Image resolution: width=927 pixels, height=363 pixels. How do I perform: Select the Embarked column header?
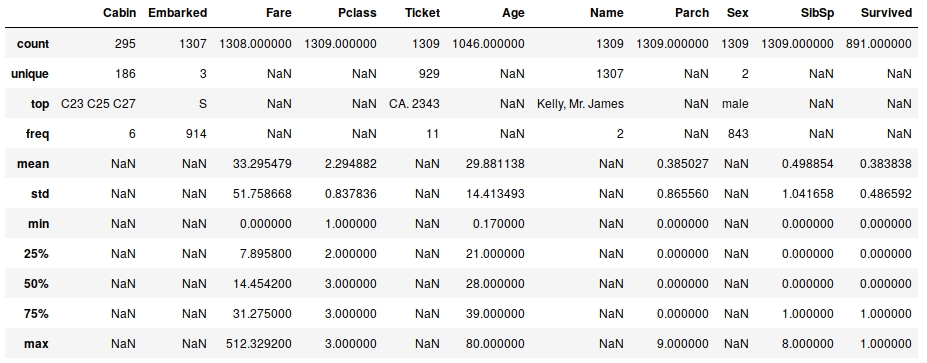click(177, 13)
